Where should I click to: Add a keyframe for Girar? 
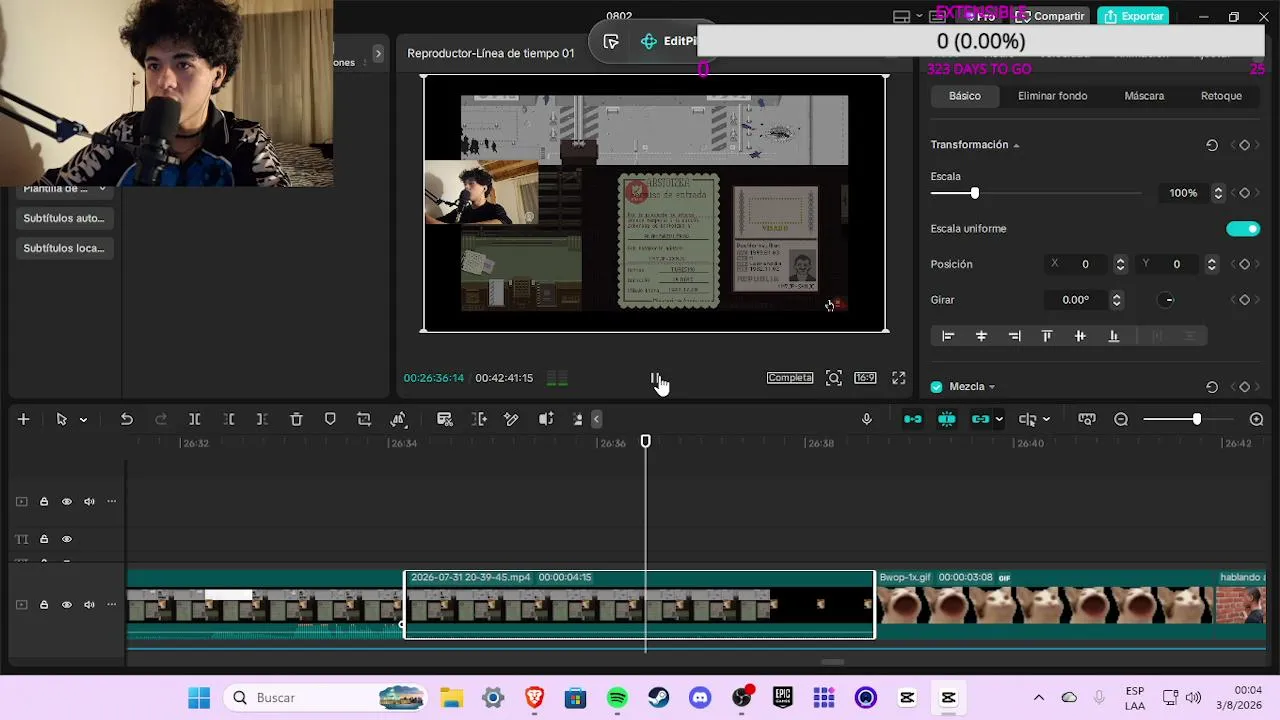pos(1245,300)
